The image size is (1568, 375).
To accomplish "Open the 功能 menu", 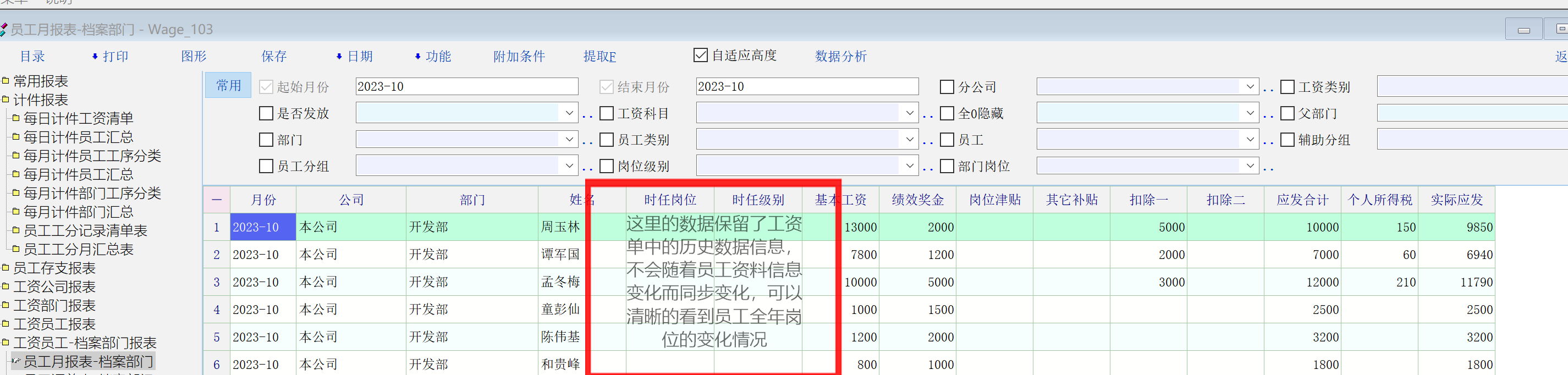I will pos(438,57).
